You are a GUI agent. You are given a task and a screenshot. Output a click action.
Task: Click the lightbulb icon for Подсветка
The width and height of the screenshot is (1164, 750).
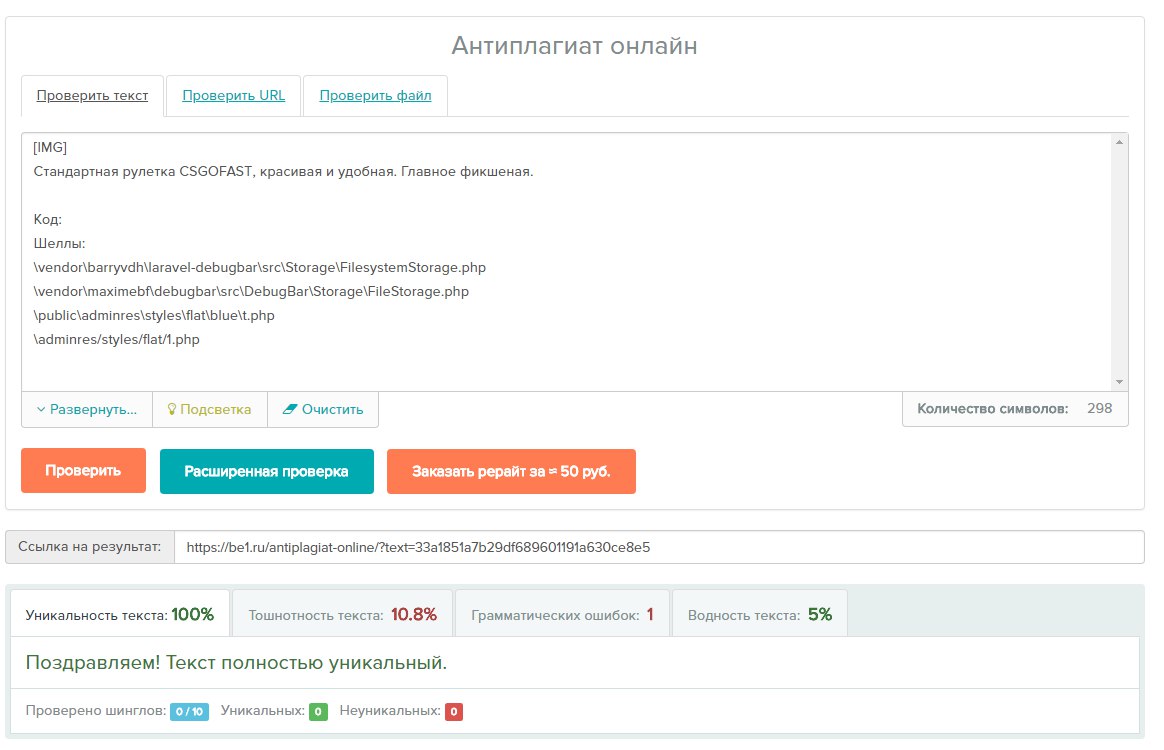click(x=171, y=410)
